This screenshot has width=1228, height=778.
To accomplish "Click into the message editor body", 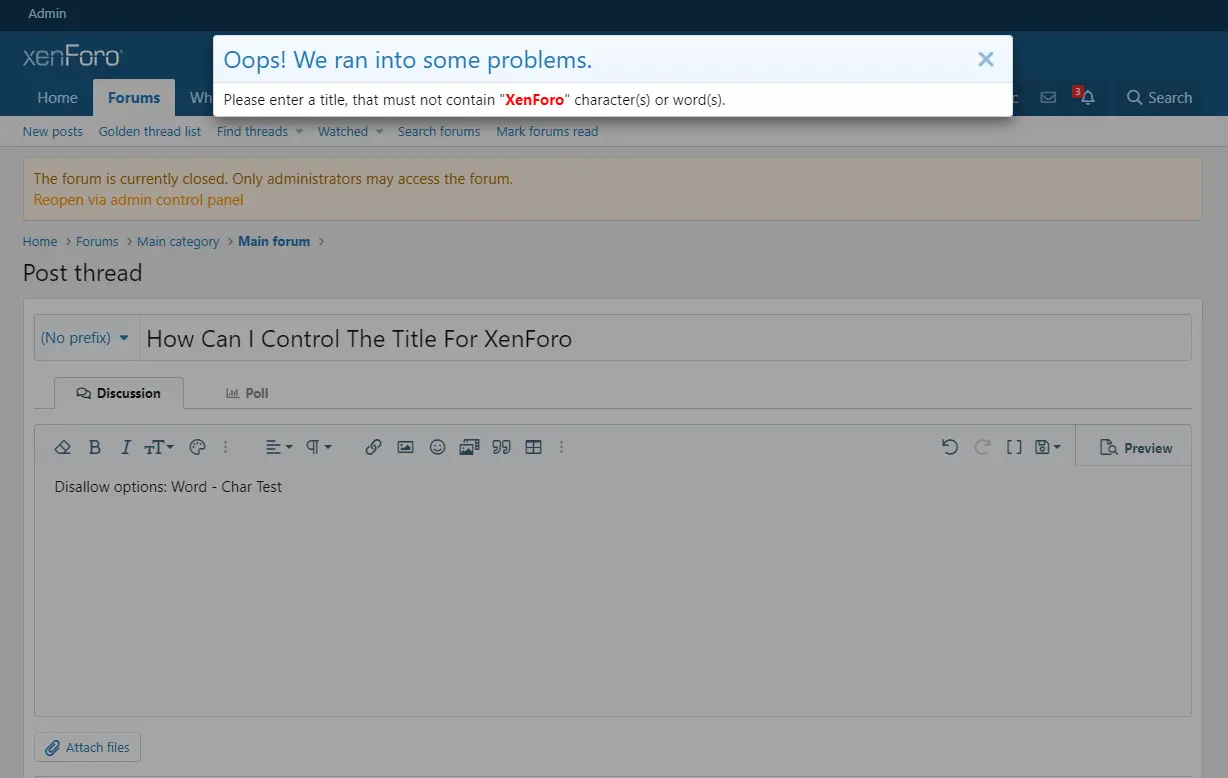I will [x=612, y=590].
